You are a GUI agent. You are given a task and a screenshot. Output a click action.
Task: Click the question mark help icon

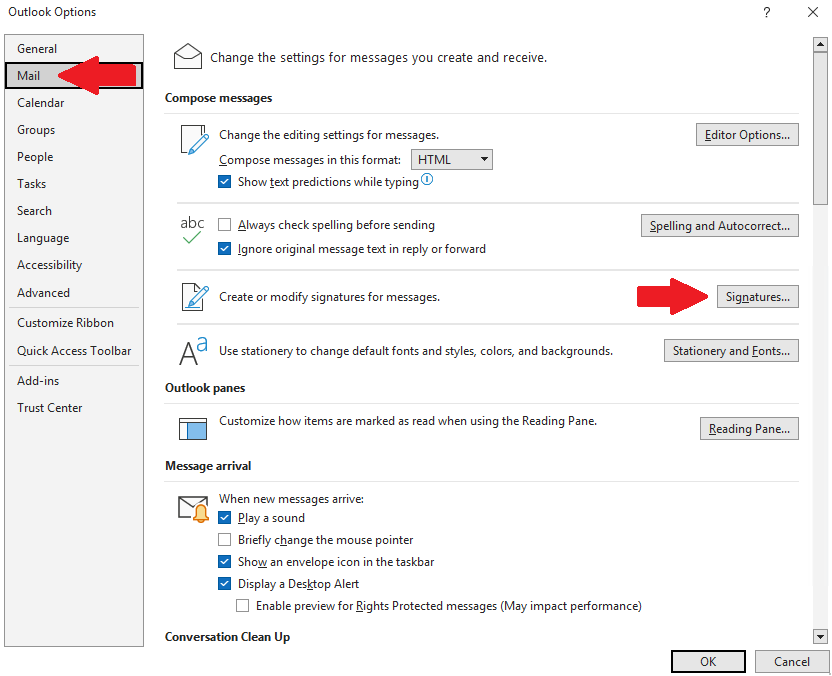pos(767,12)
